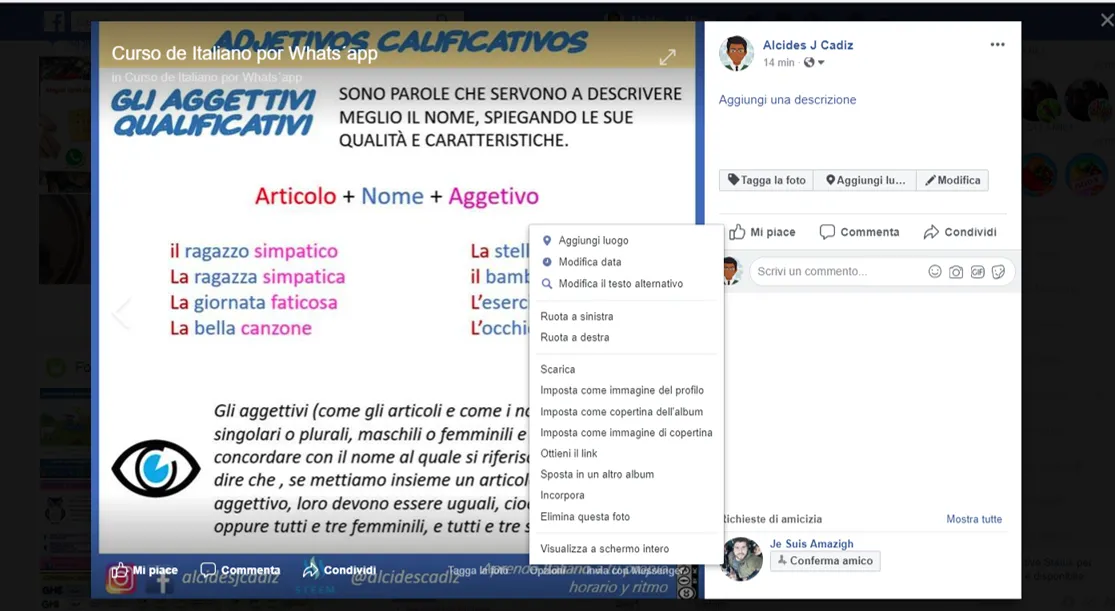
Task: Close the photo viewer with X
Action: (x=1106, y=21)
